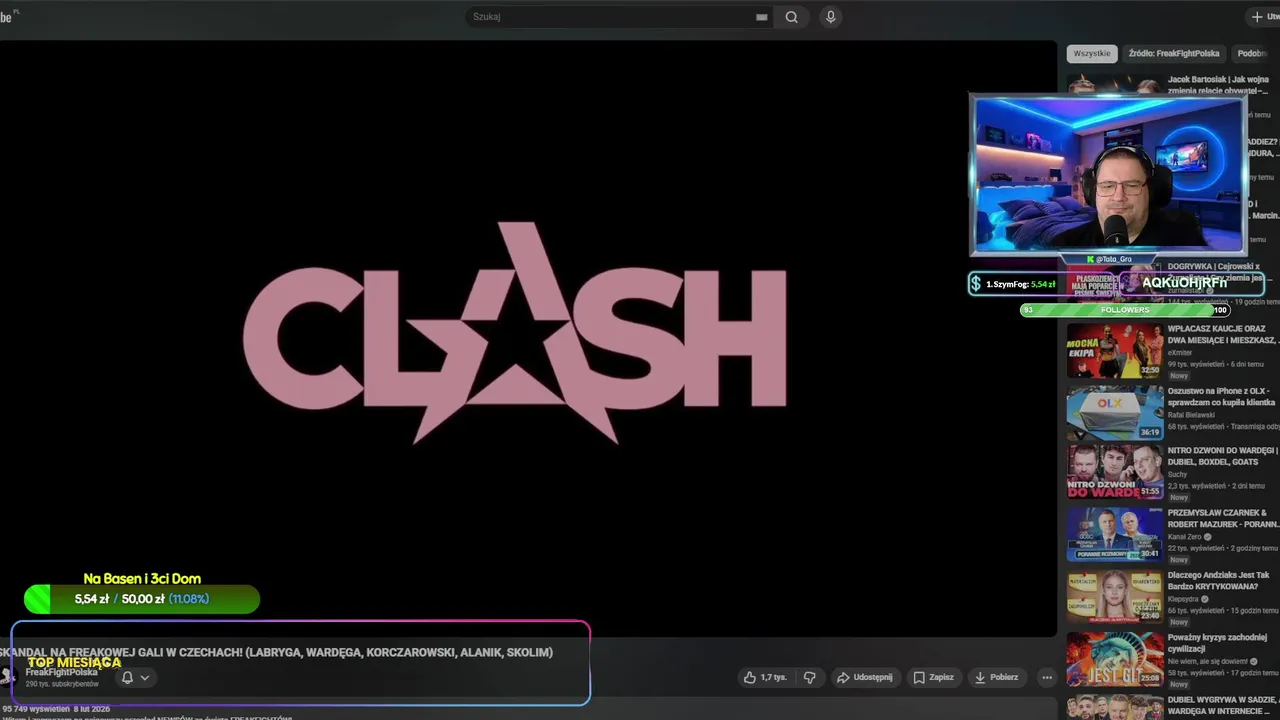
Task: Click channel name Klepsydra
Action: (1185, 599)
